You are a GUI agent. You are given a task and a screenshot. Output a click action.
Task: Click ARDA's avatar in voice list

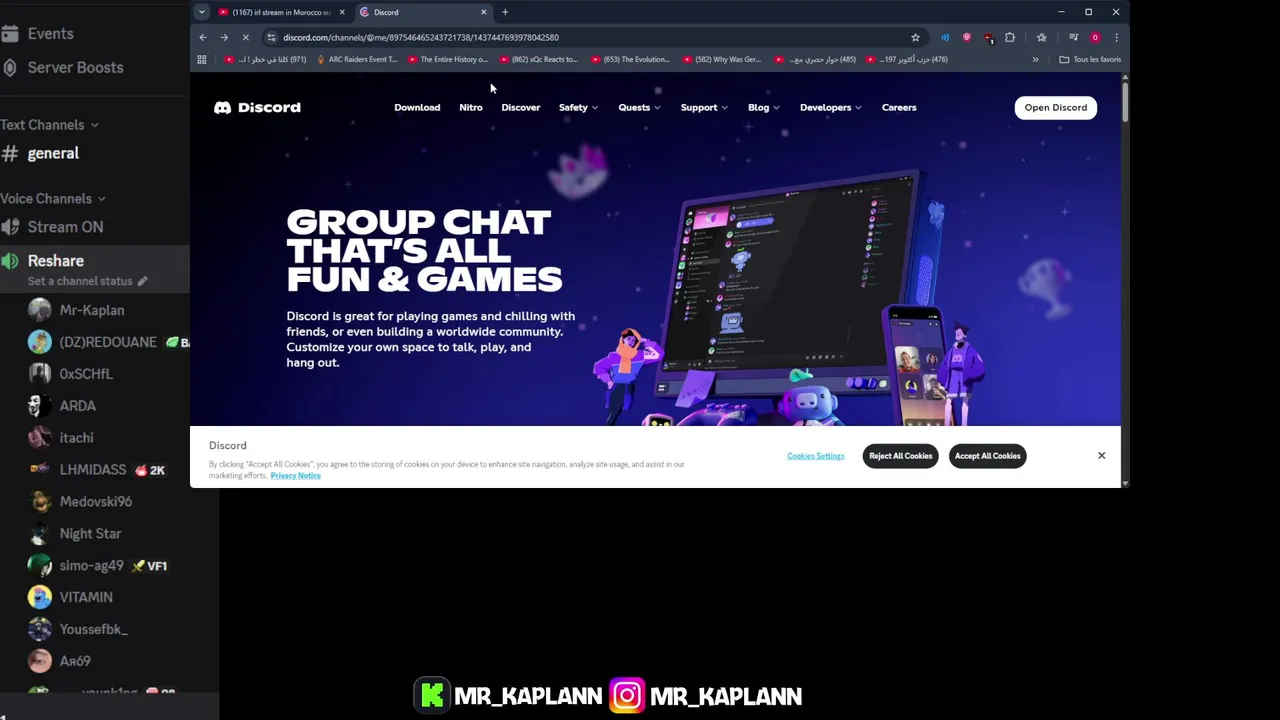[39, 406]
